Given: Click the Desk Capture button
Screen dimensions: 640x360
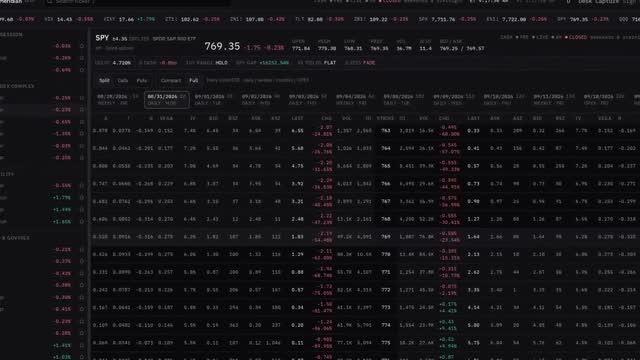Looking at the screenshot, I should 598,2.
